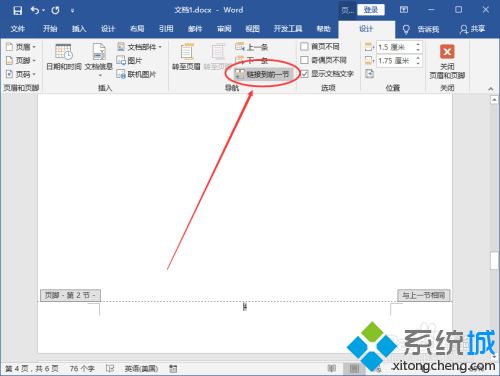Click Insert Alignment Tab icon

pyautogui.click(x=369, y=74)
